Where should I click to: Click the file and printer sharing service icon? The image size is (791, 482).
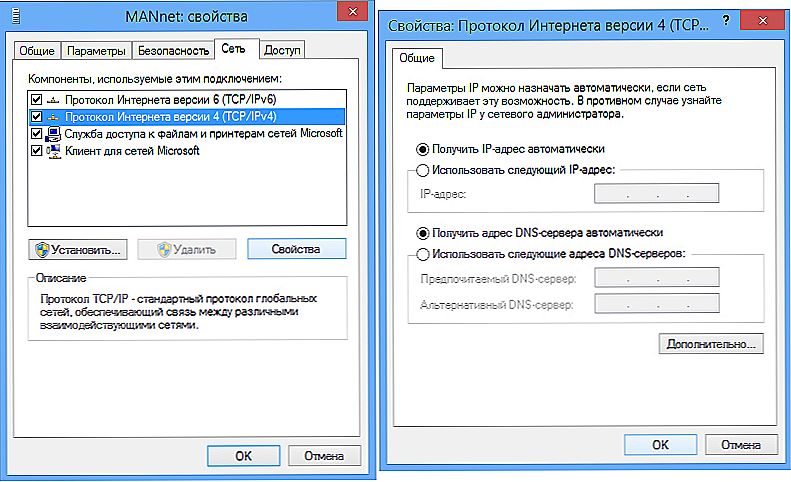(53, 134)
